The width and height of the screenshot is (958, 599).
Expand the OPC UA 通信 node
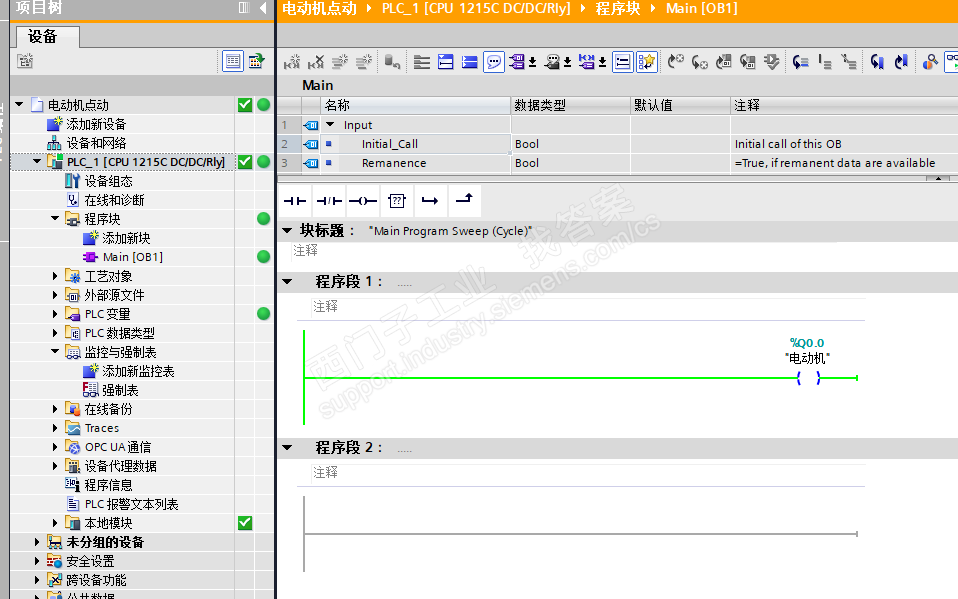55,447
